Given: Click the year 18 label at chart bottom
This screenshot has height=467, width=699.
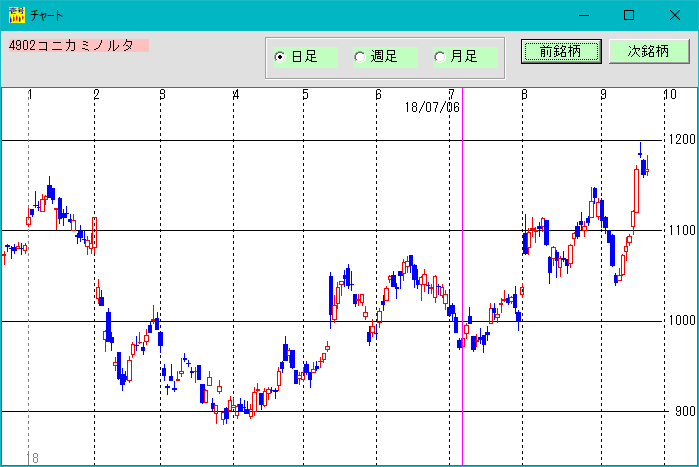Looking at the screenshot, I should 33,458.
